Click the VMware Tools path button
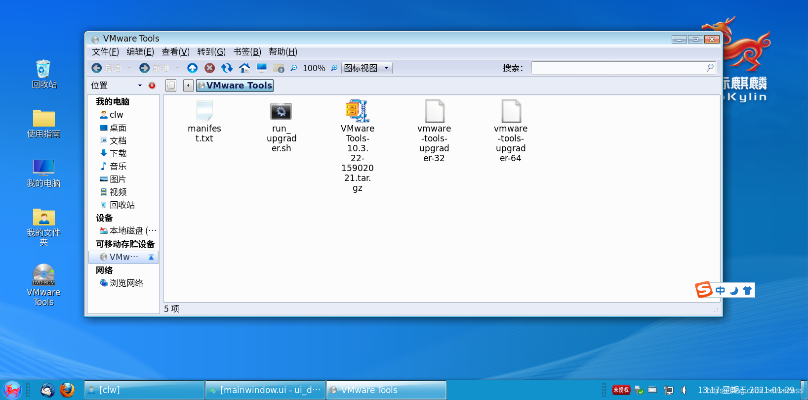This screenshot has width=808, height=400. pos(235,86)
